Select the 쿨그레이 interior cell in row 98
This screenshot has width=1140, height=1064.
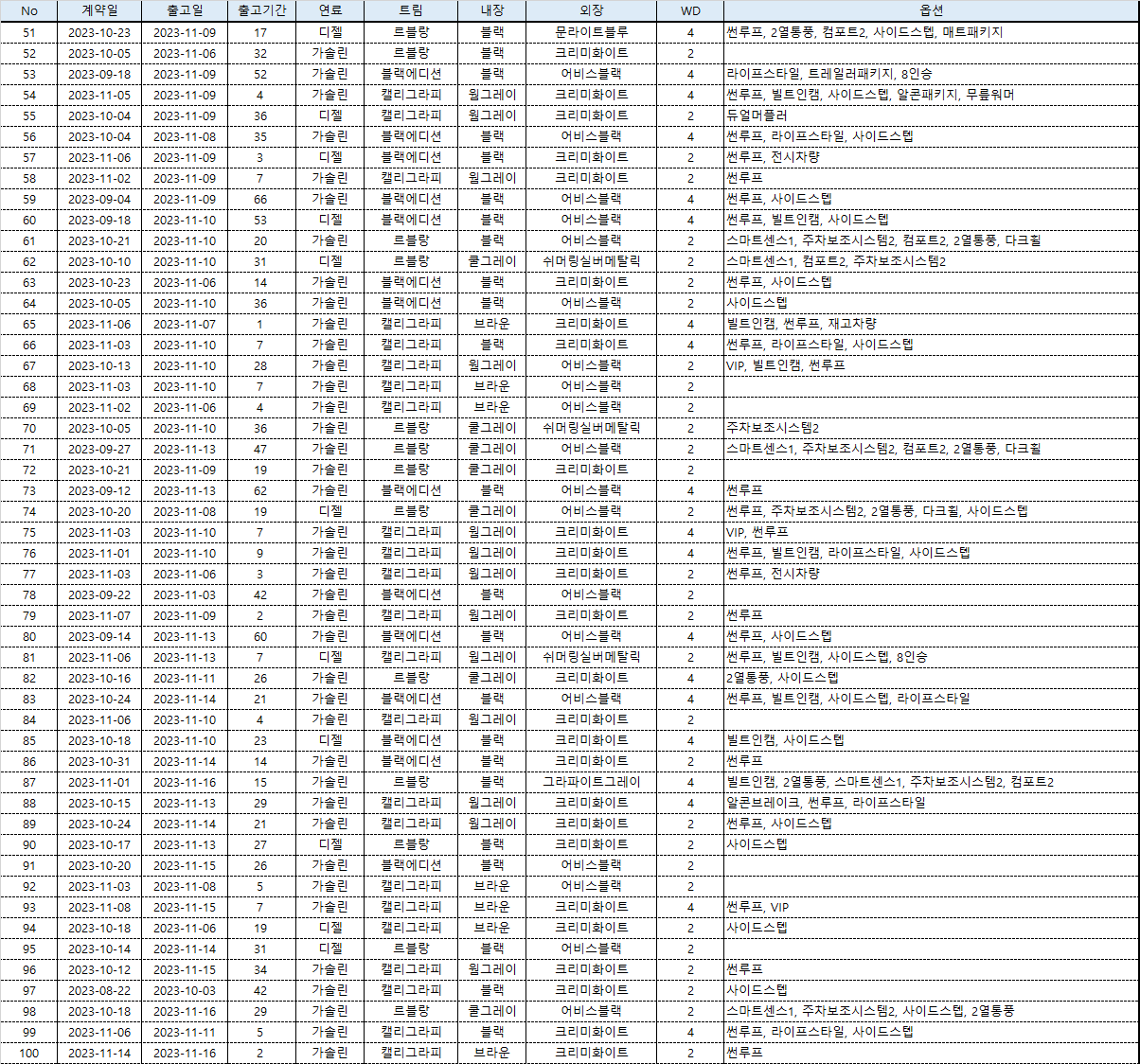[491, 1011]
